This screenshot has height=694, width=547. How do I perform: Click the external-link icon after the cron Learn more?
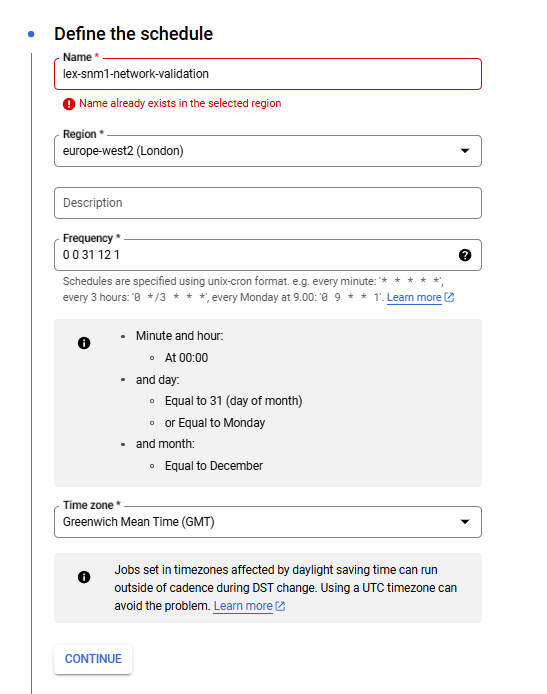click(x=449, y=297)
